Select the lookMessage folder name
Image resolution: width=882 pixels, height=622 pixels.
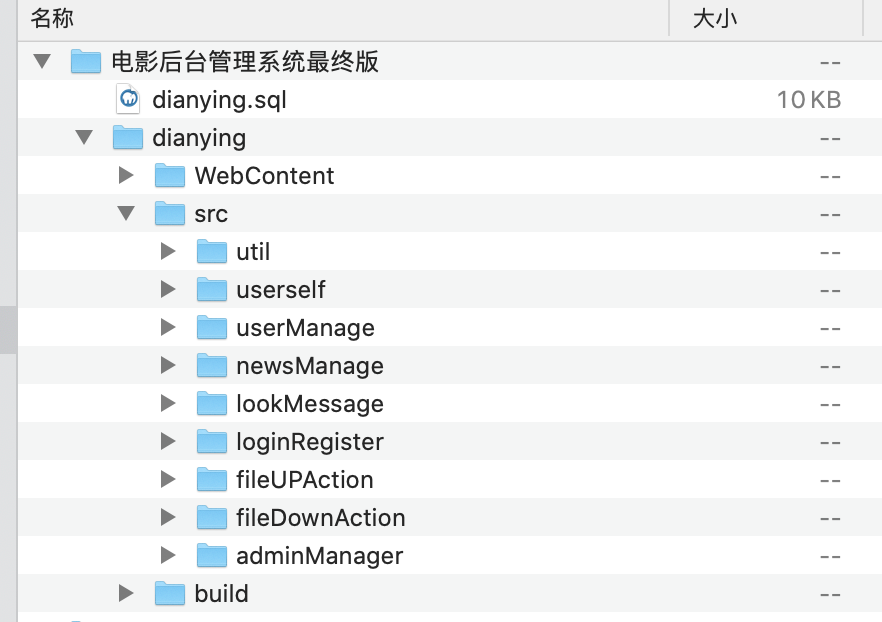pos(310,404)
